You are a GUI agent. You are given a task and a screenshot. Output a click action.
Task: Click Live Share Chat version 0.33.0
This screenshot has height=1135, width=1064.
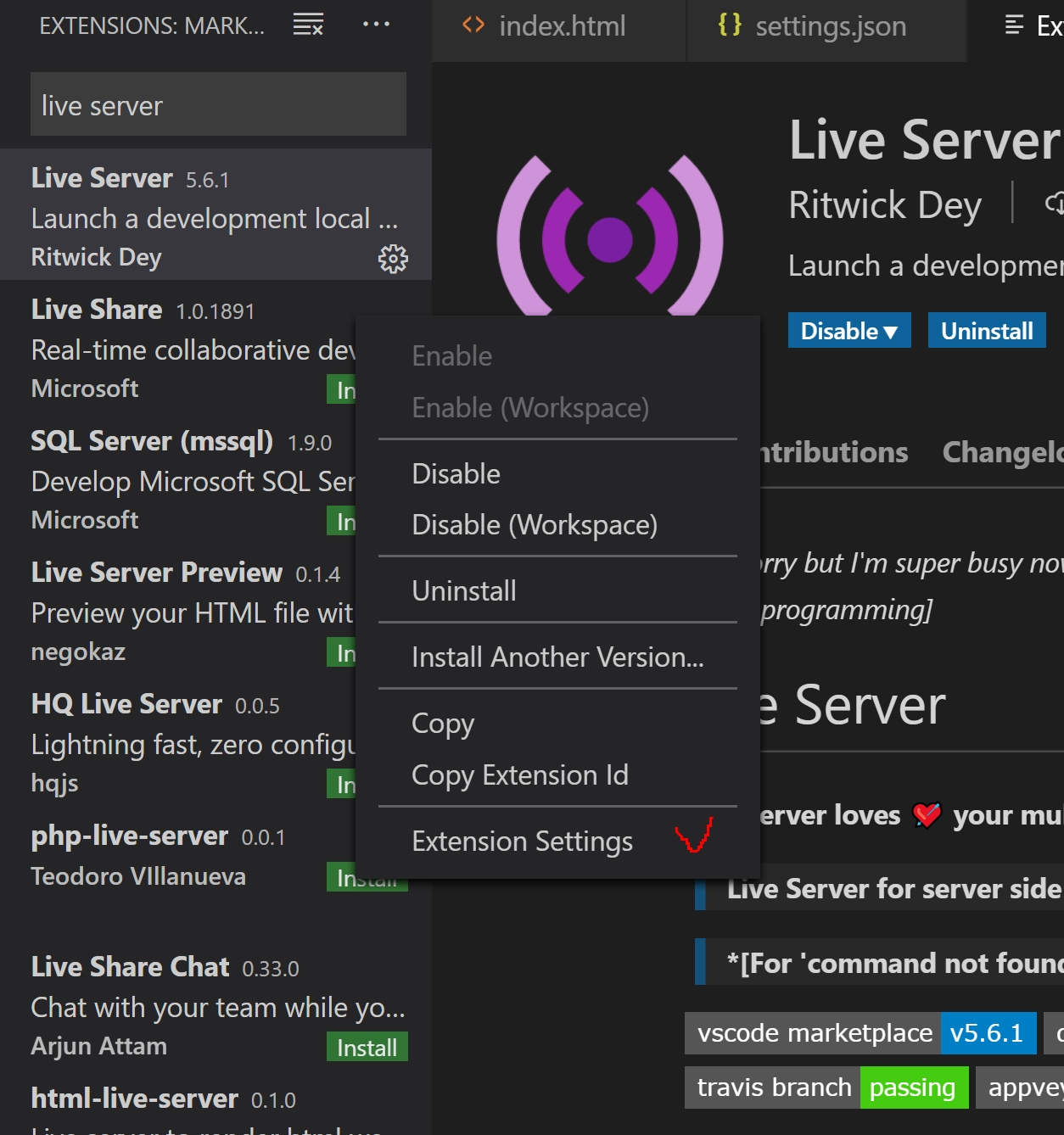click(x=271, y=969)
